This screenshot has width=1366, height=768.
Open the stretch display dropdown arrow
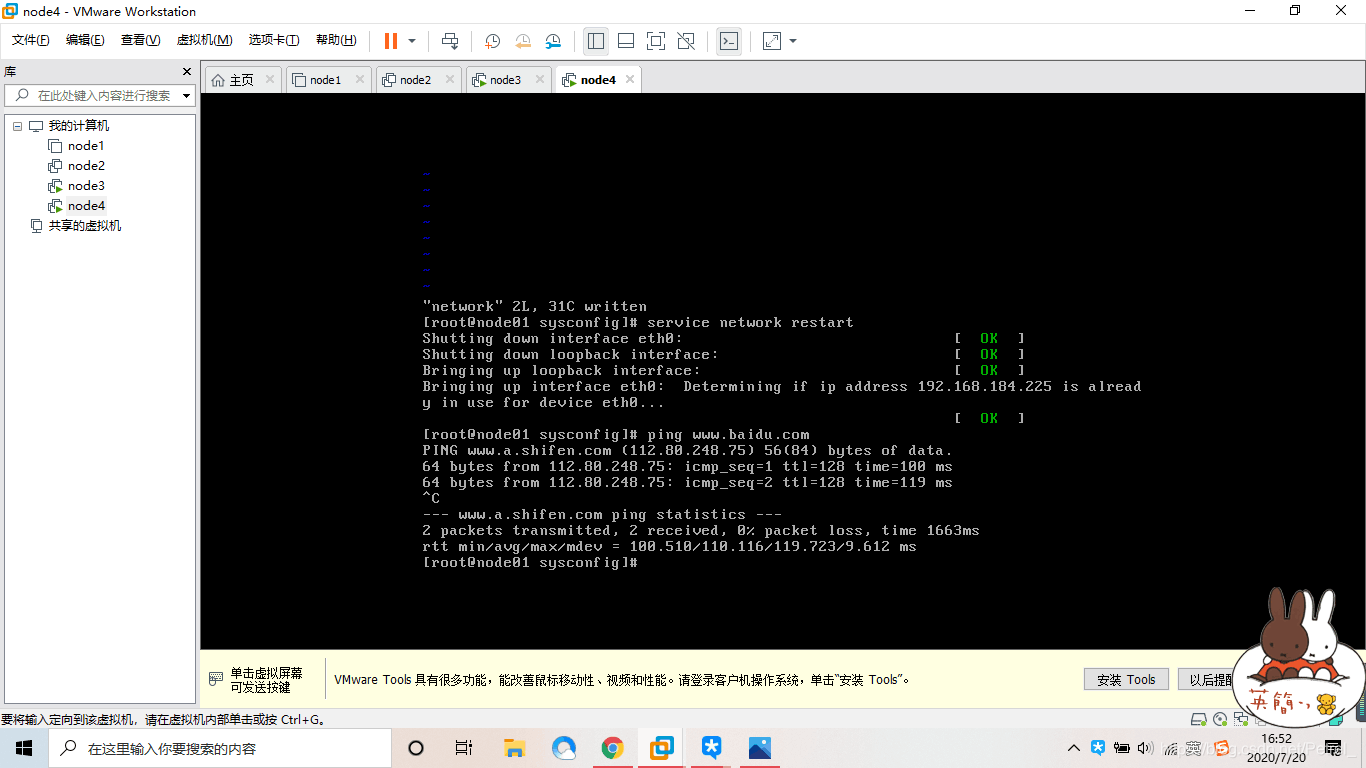793,41
